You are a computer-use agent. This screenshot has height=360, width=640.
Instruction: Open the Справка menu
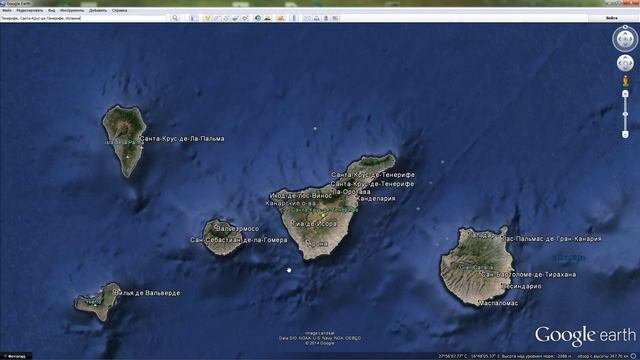(119, 10)
